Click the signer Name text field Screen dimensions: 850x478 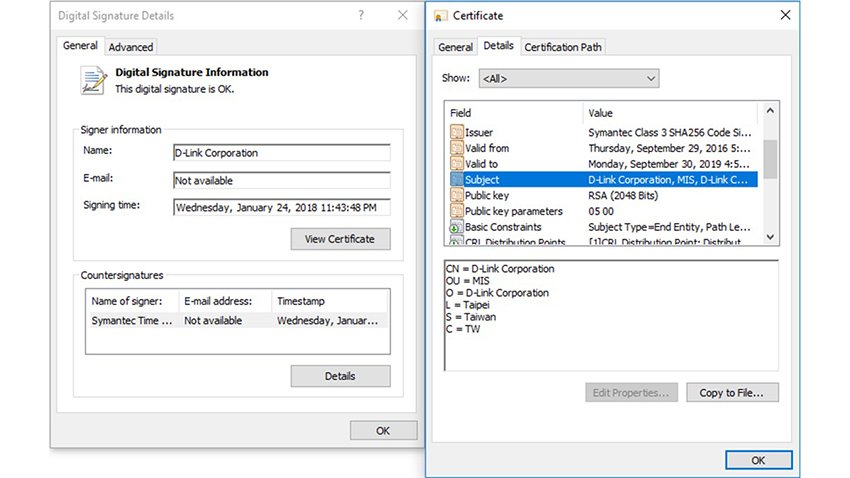pos(281,153)
